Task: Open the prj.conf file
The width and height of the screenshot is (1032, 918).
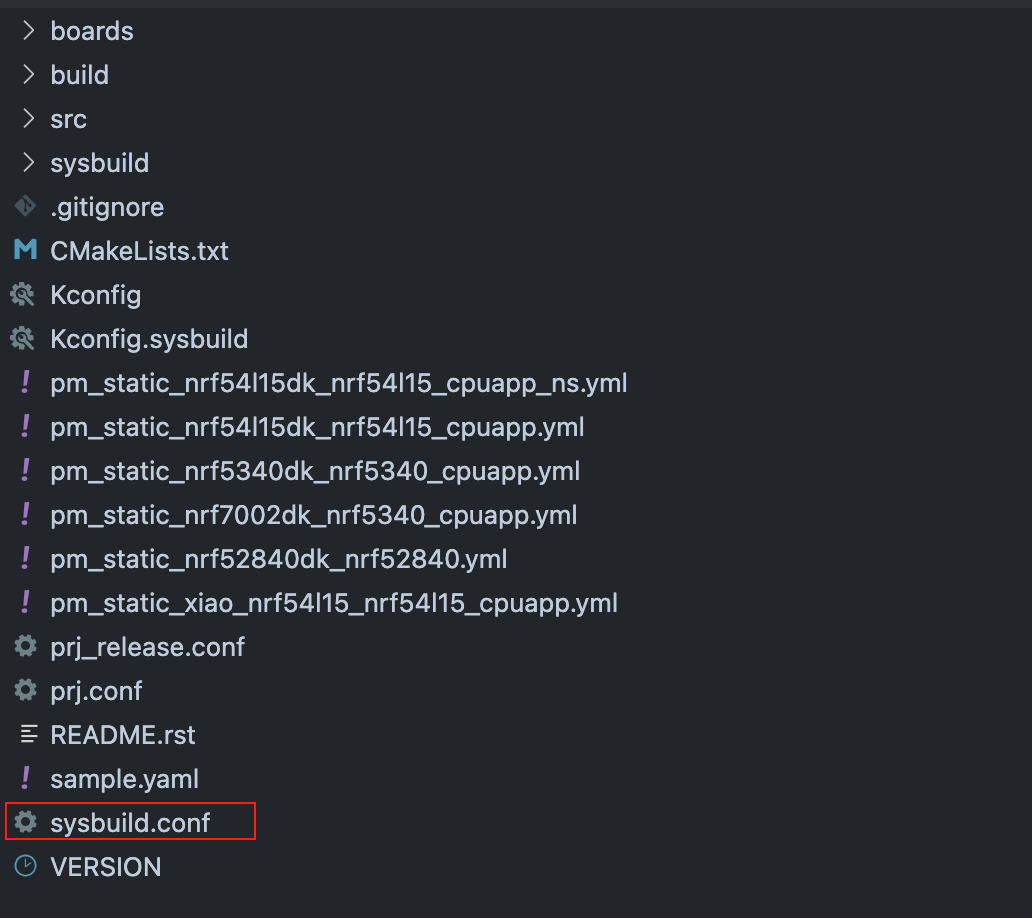Action: point(96,691)
